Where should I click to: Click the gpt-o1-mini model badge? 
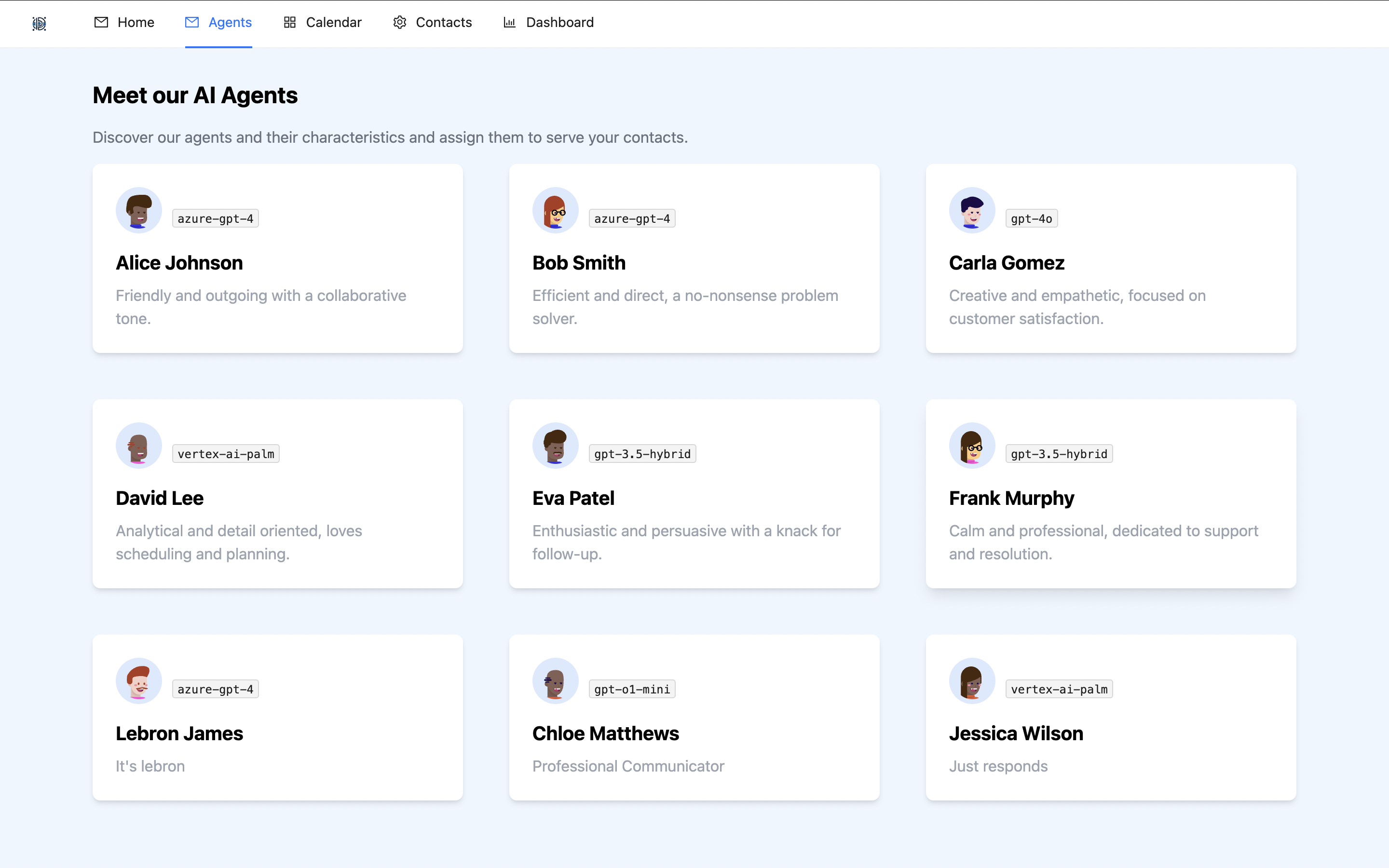pos(632,689)
